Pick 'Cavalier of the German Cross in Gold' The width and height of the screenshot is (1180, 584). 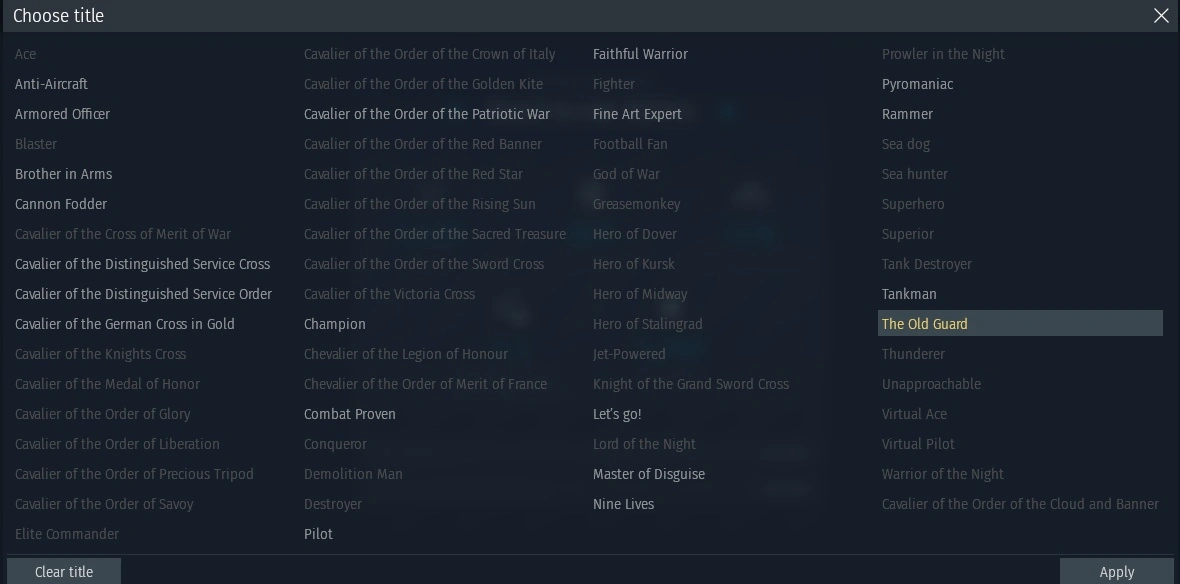click(x=125, y=324)
